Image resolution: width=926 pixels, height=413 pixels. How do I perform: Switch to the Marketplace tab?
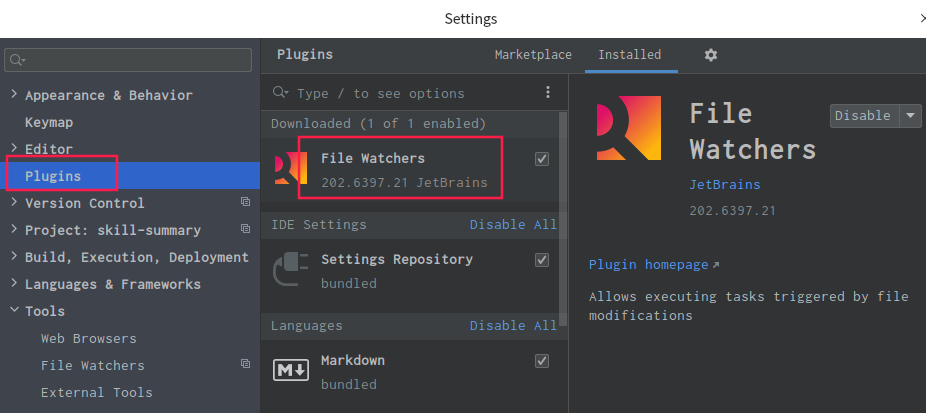pyautogui.click(x=533, y=55)
